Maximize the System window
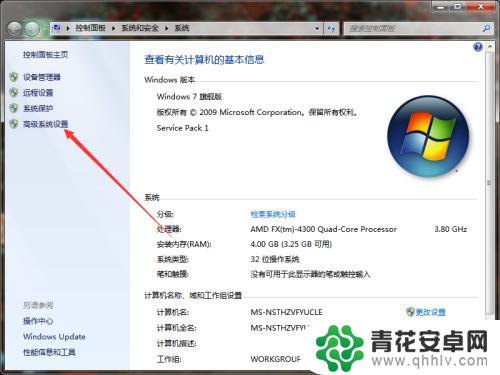The width and height of the screenshot is (500, 375). coord(459,7)
